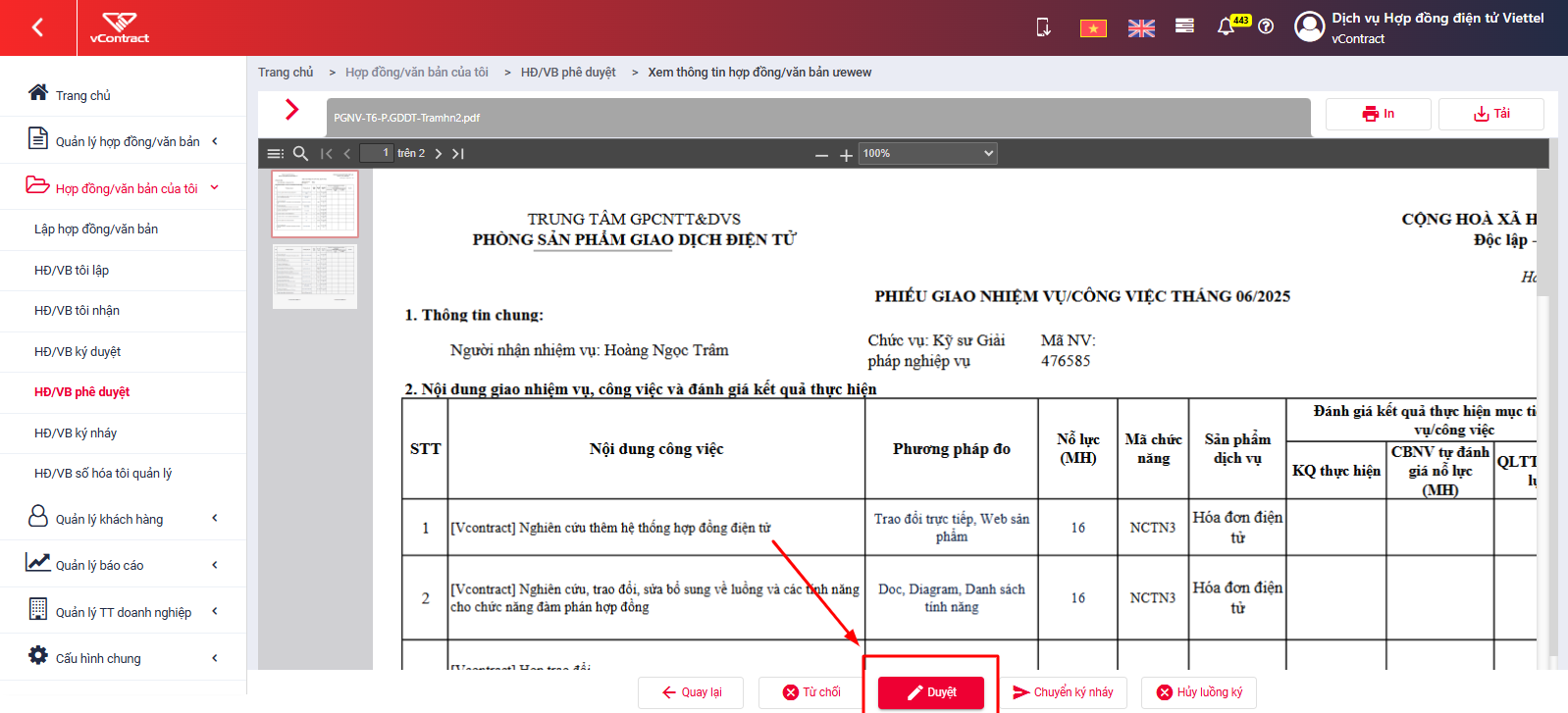Click the Duyệt approve button
This screenshot has width=1568, height=713.
(931, 692)
